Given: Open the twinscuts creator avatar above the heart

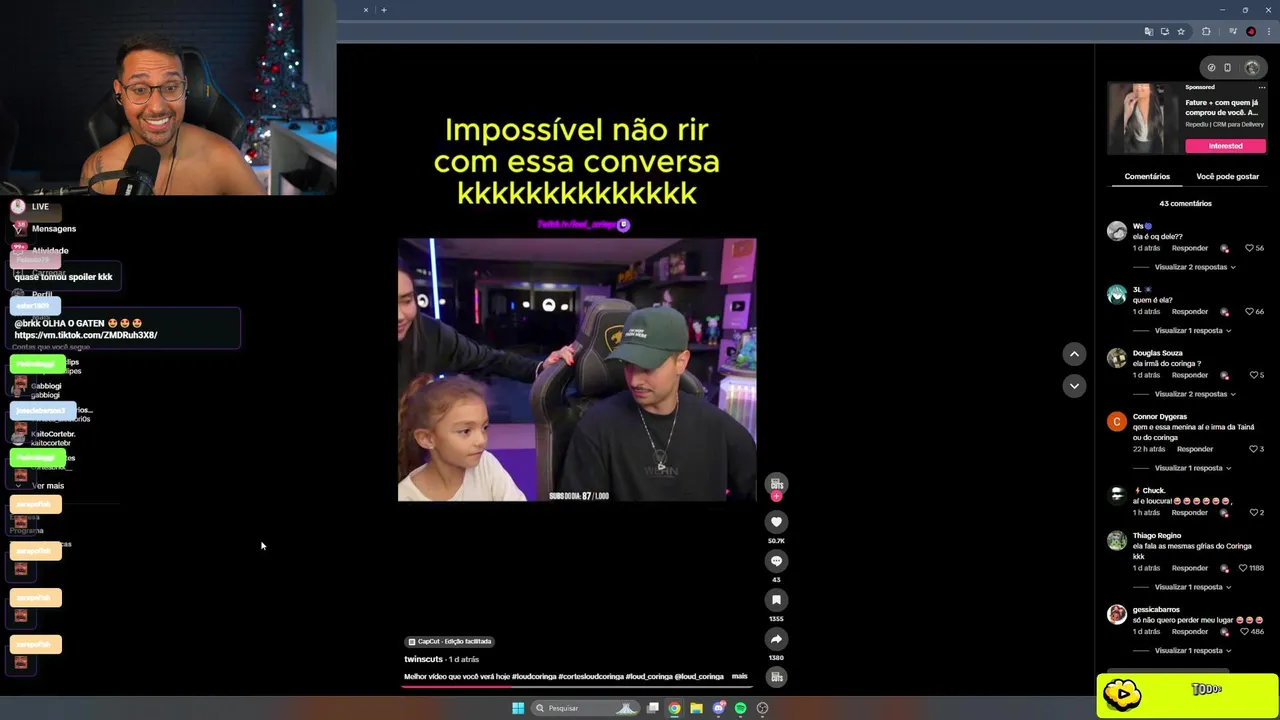Looking at the screenshot, I should [x=776, y=483].
